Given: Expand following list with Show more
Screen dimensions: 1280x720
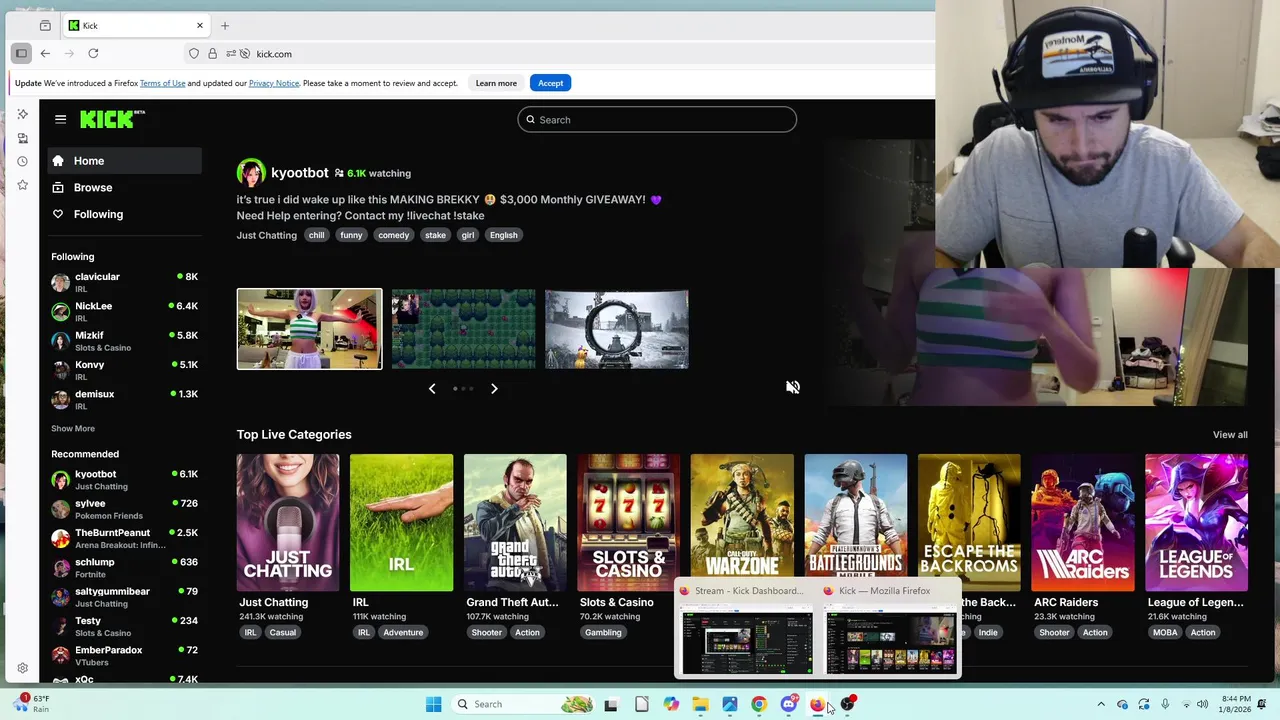Looking at the screenshot, I should tap(73, 428).
